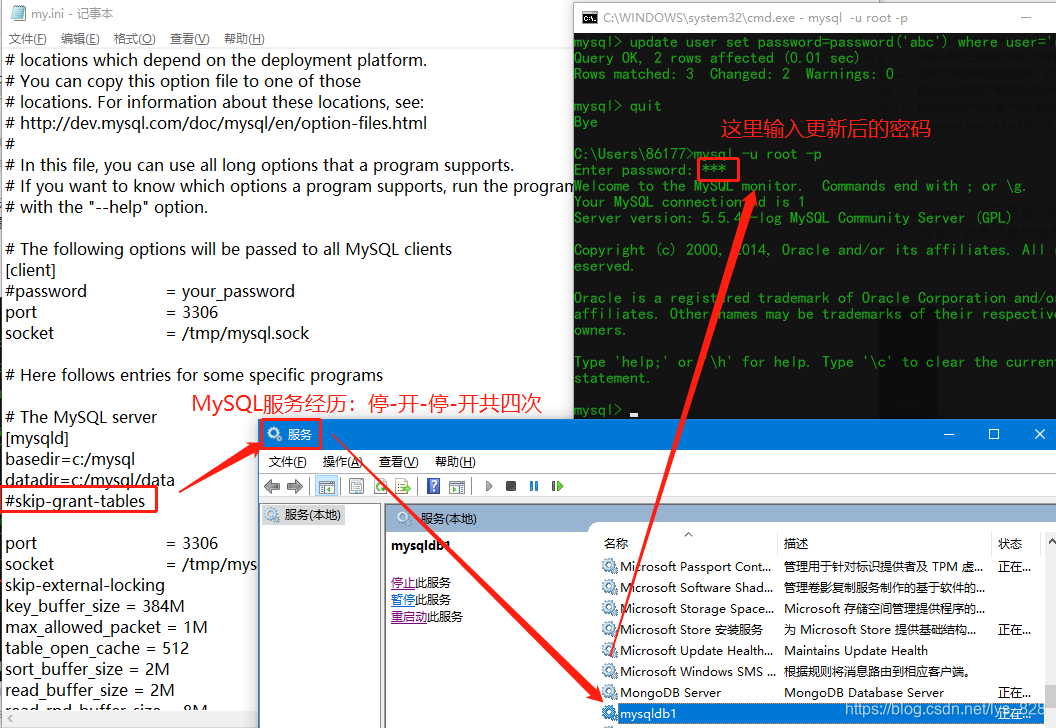Toggle Show/Hide Action Pane toolbar icon

[x=457, y=486]
